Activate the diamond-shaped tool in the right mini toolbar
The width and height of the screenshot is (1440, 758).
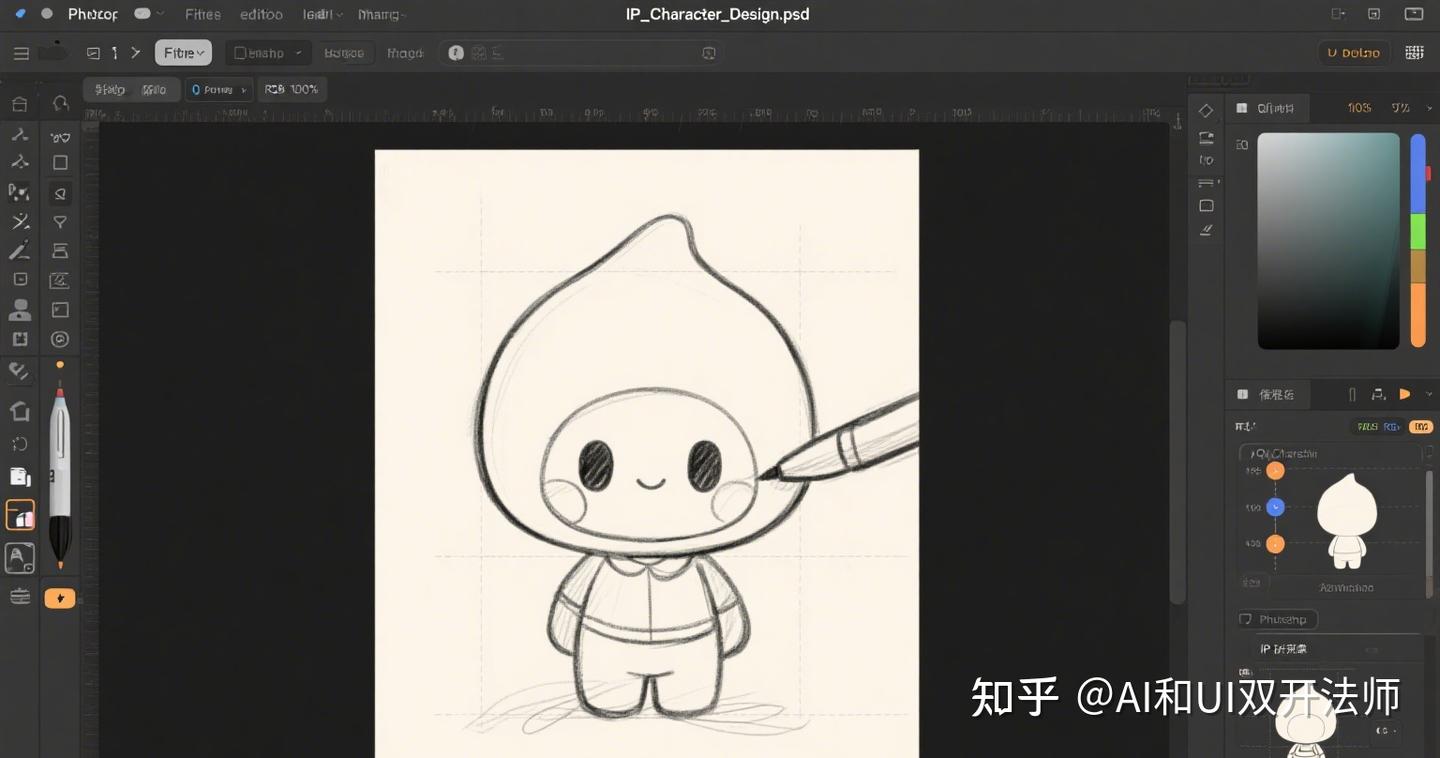coord(1206,110)
